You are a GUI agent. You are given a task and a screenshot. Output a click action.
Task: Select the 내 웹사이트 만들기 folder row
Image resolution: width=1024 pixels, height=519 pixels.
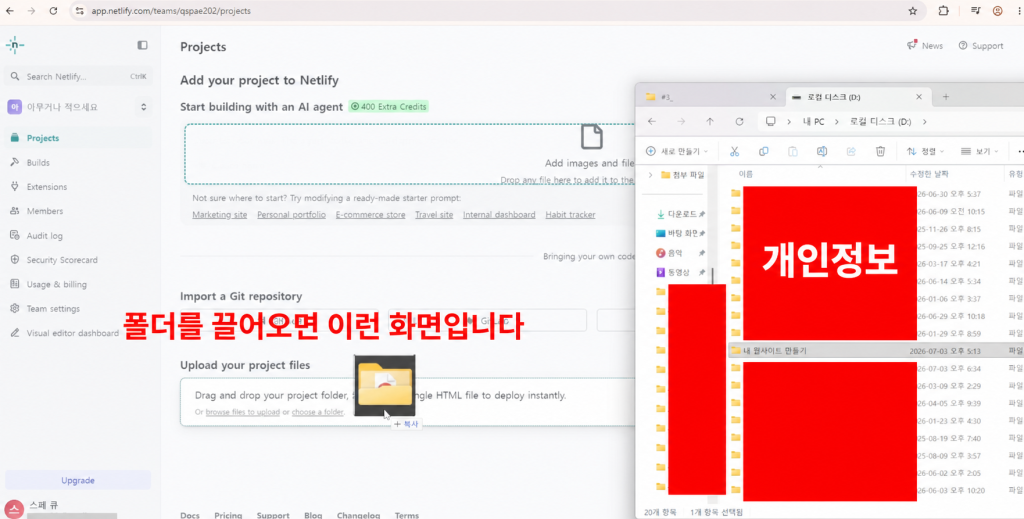(x=875, y=351)
